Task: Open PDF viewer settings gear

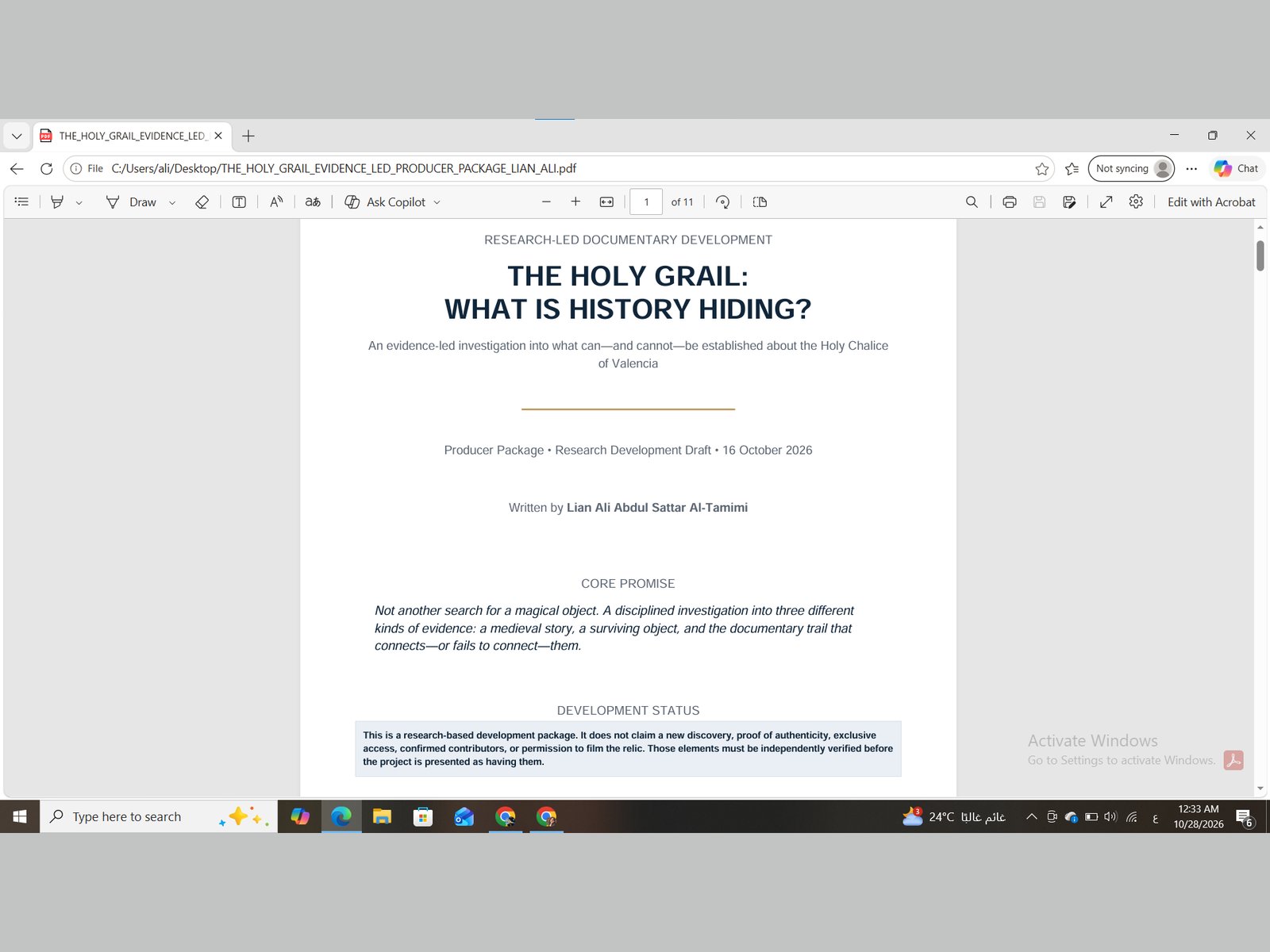Action: coord(1136,202)
